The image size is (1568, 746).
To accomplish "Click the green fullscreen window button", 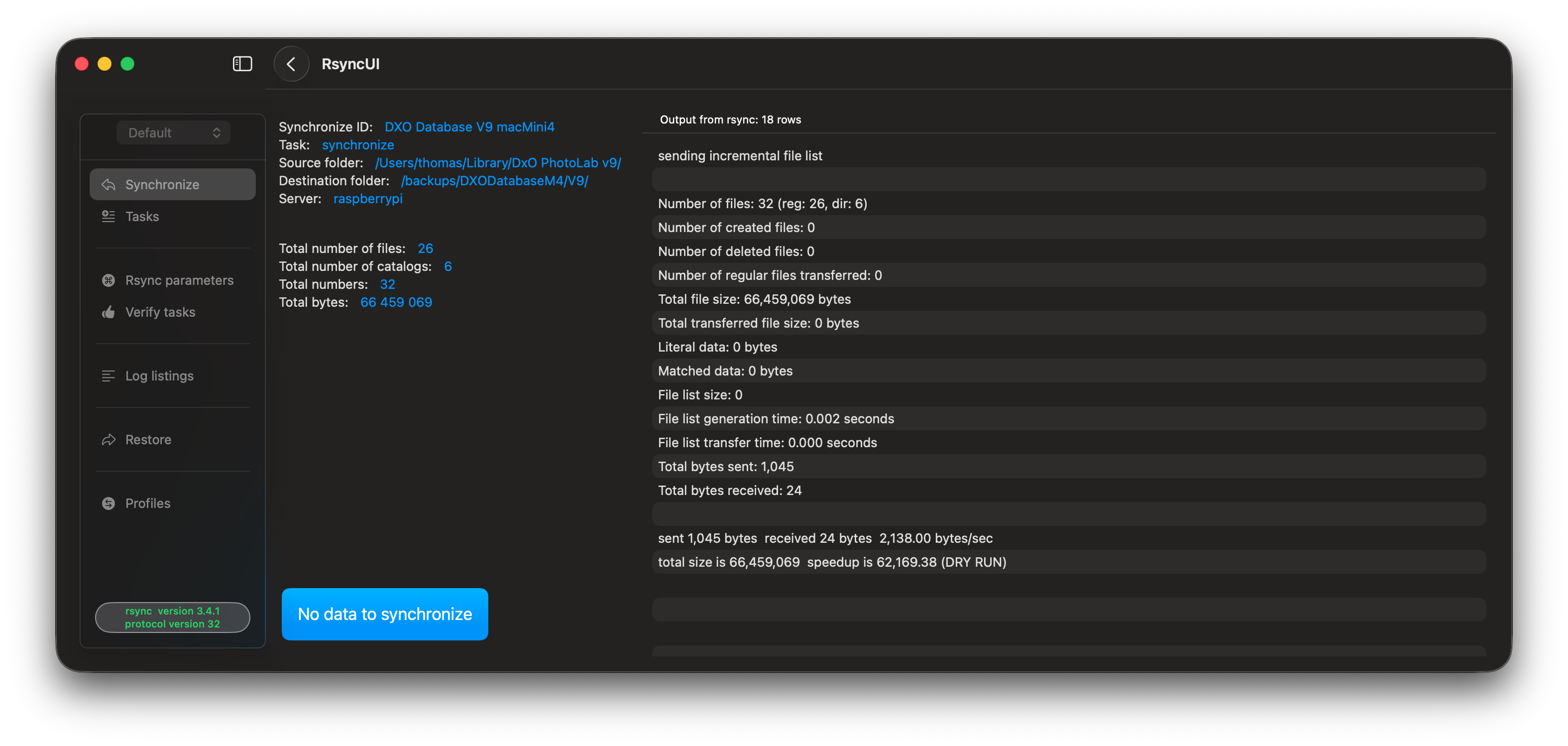I will point(127,64).
